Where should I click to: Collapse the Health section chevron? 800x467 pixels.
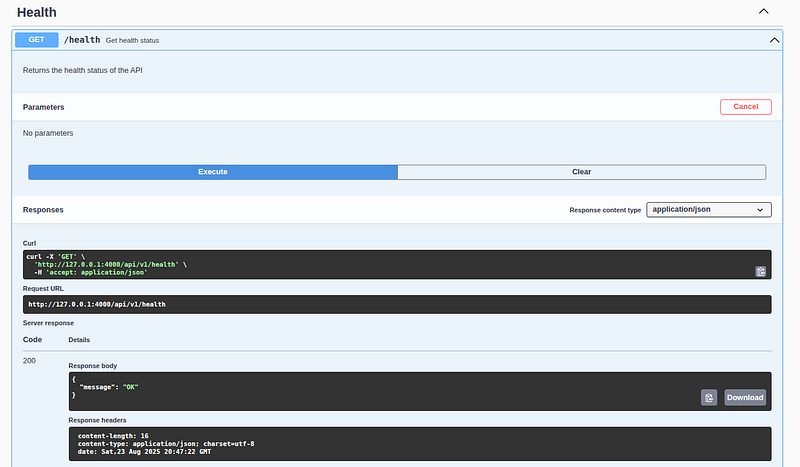tap(763, 11)
